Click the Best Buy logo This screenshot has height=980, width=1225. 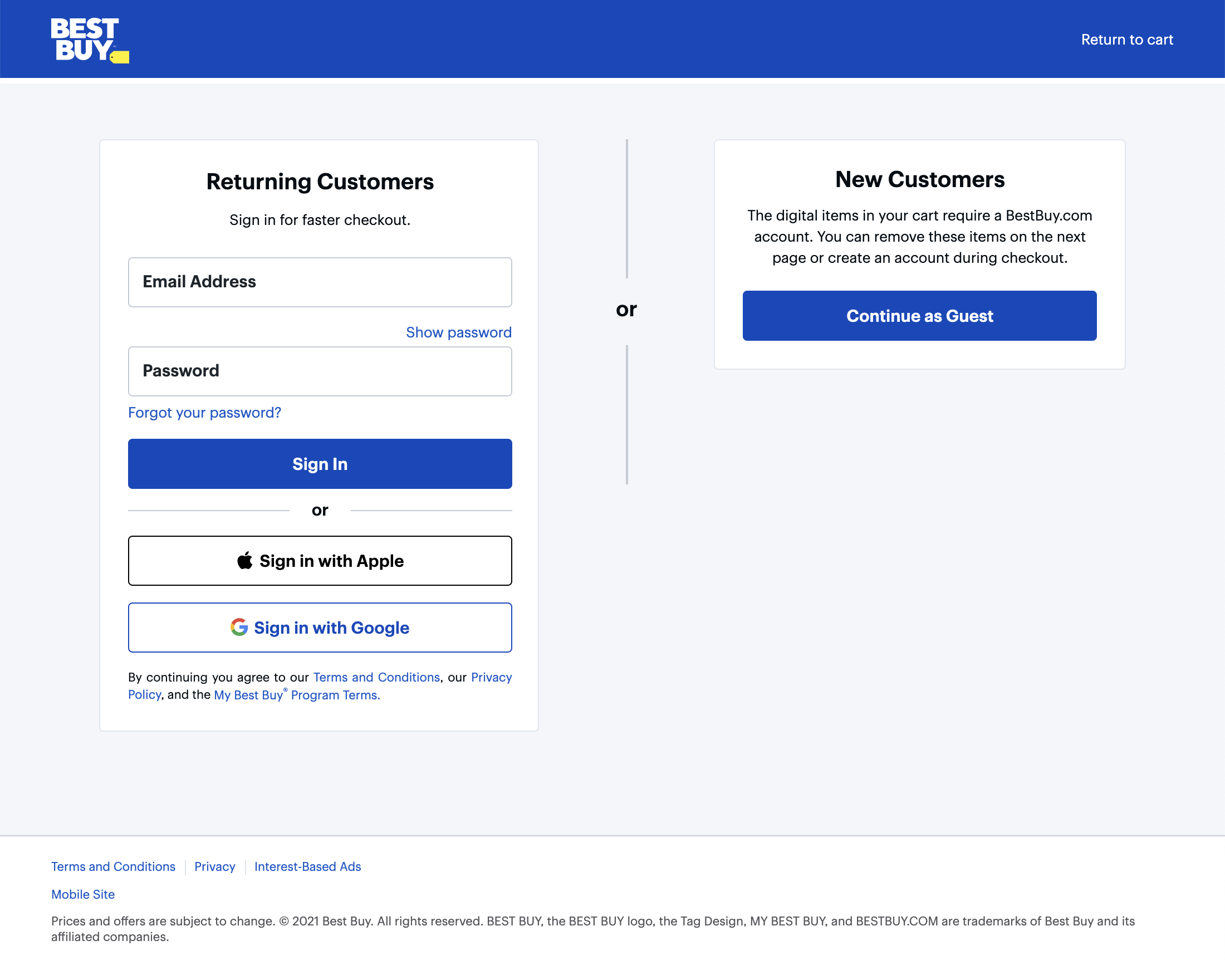(89, 38)
